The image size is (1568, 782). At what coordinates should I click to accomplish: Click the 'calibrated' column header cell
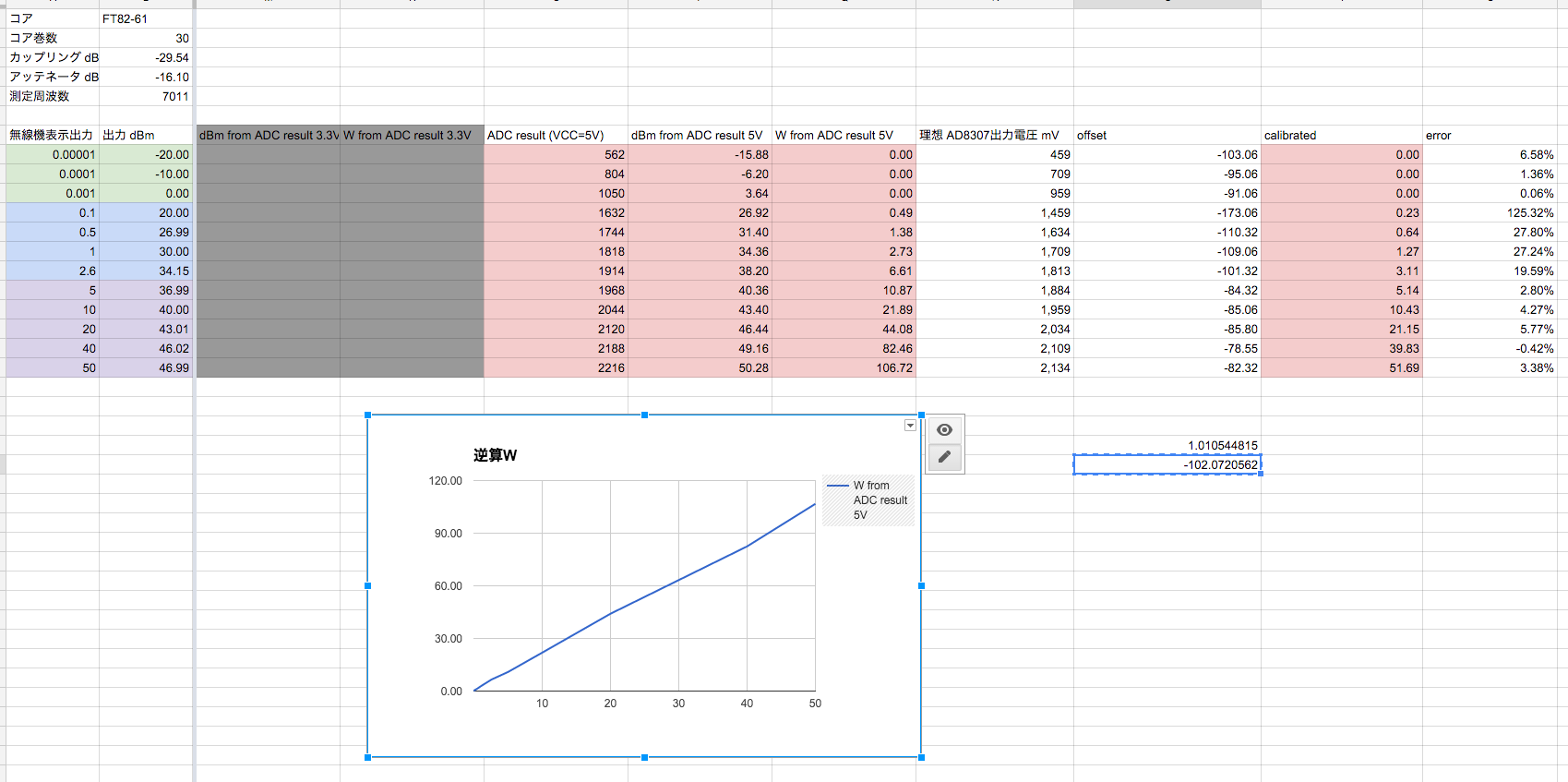1340,135
